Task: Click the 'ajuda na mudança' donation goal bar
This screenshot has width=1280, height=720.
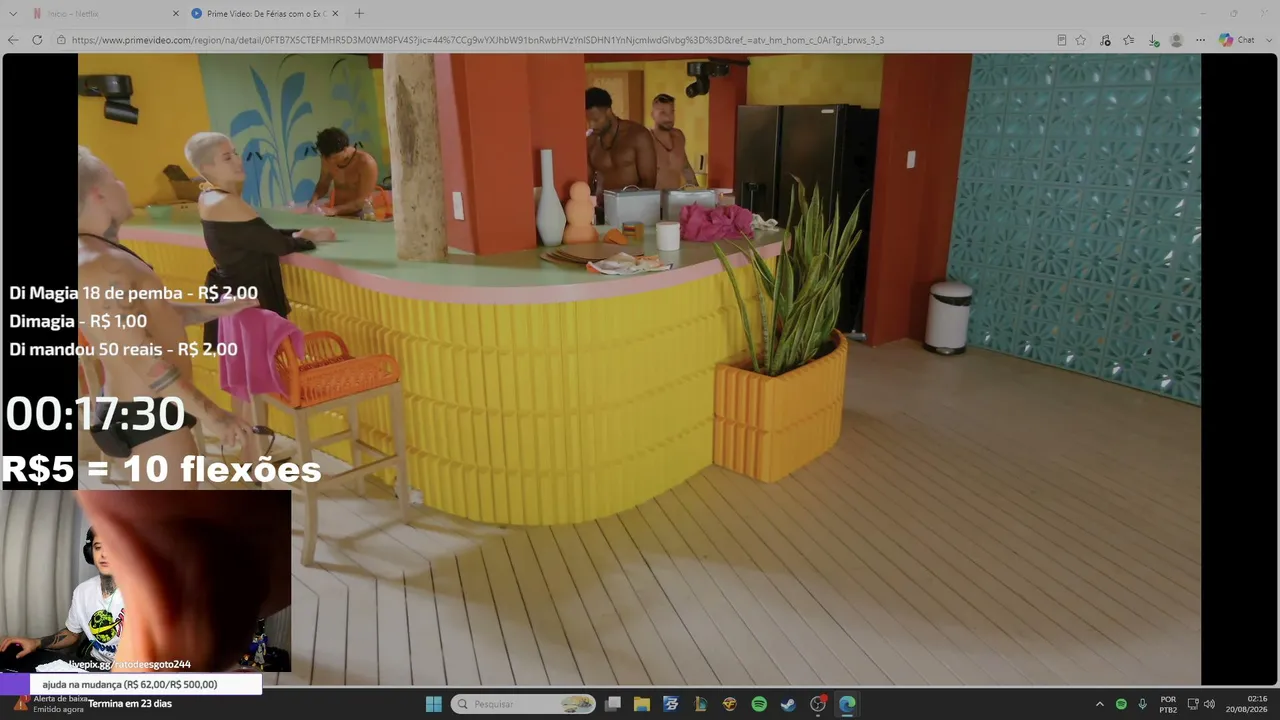Action: click(130, 684)
